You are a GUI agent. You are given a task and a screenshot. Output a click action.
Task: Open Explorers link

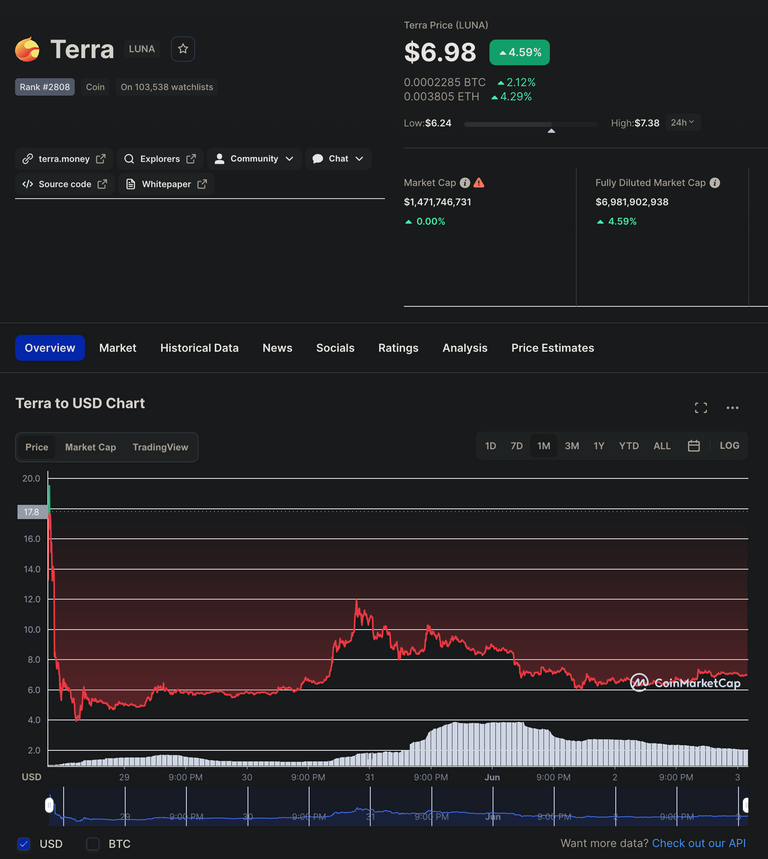coord(160,159)
